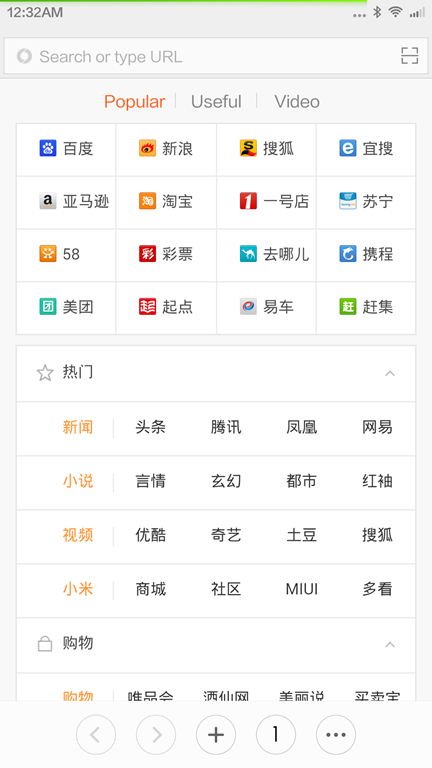Collapse the 热门 section
432x768 pixels.
(390, 374)
